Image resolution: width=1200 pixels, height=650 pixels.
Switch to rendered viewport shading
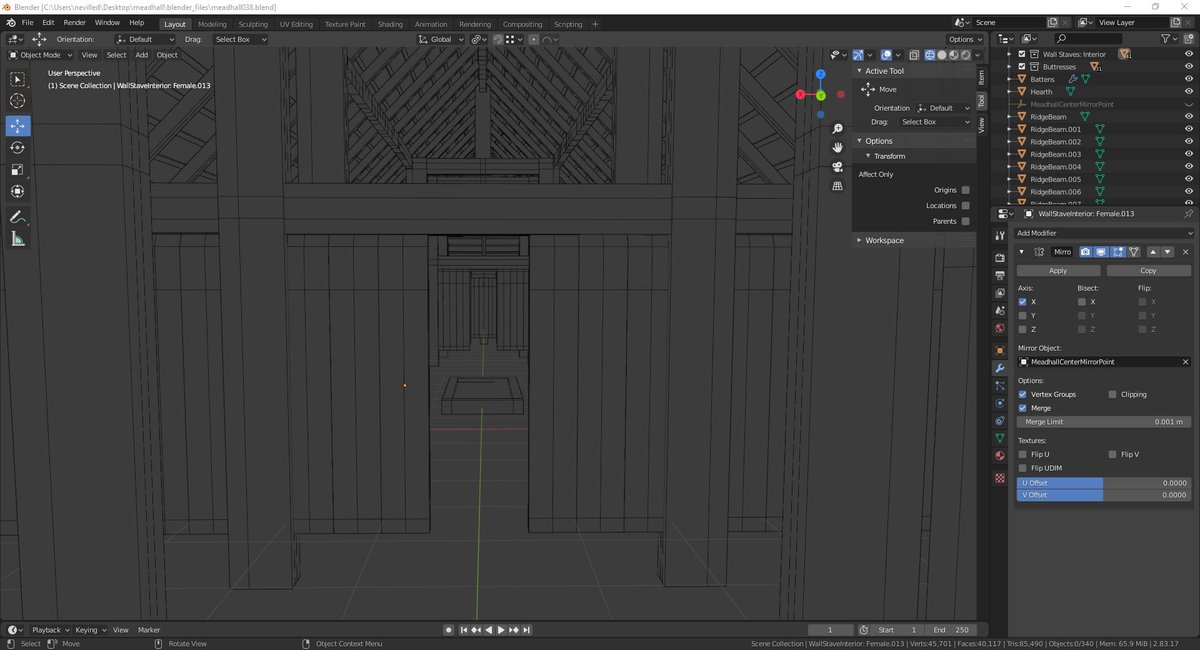[x=965, y=55]
